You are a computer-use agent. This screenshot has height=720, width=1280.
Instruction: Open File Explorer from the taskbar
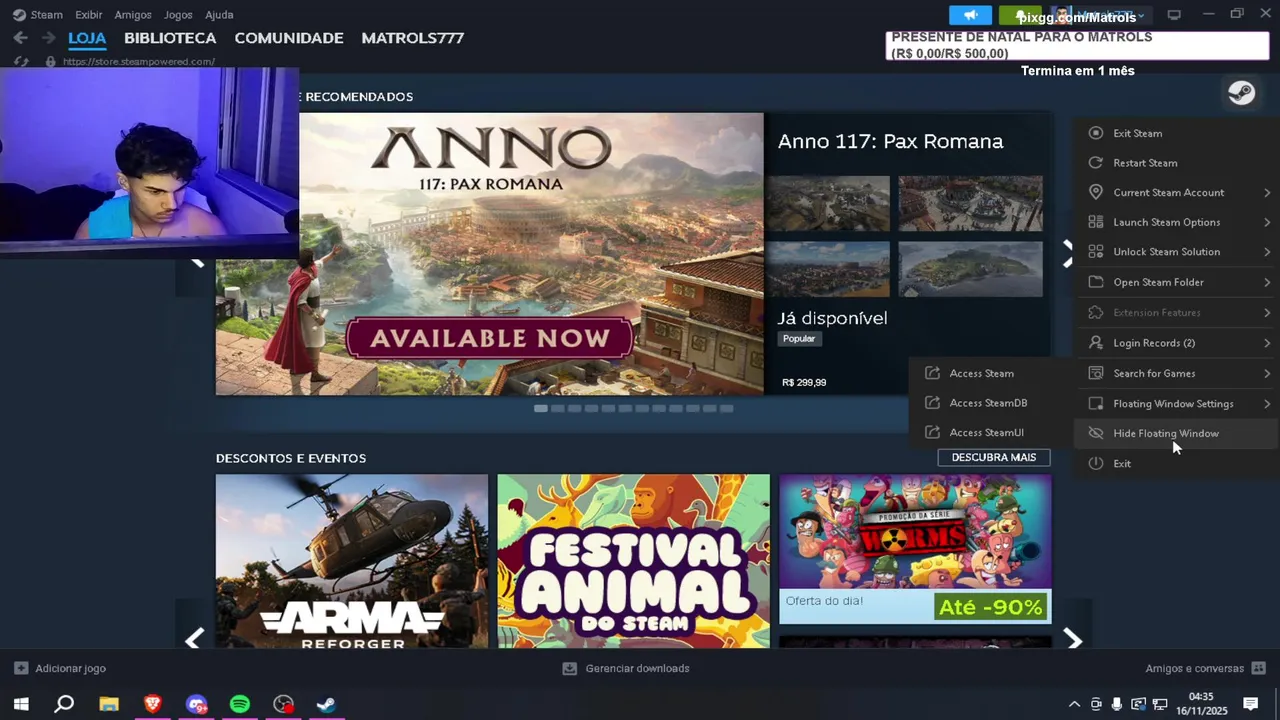[x=108, y=704]
